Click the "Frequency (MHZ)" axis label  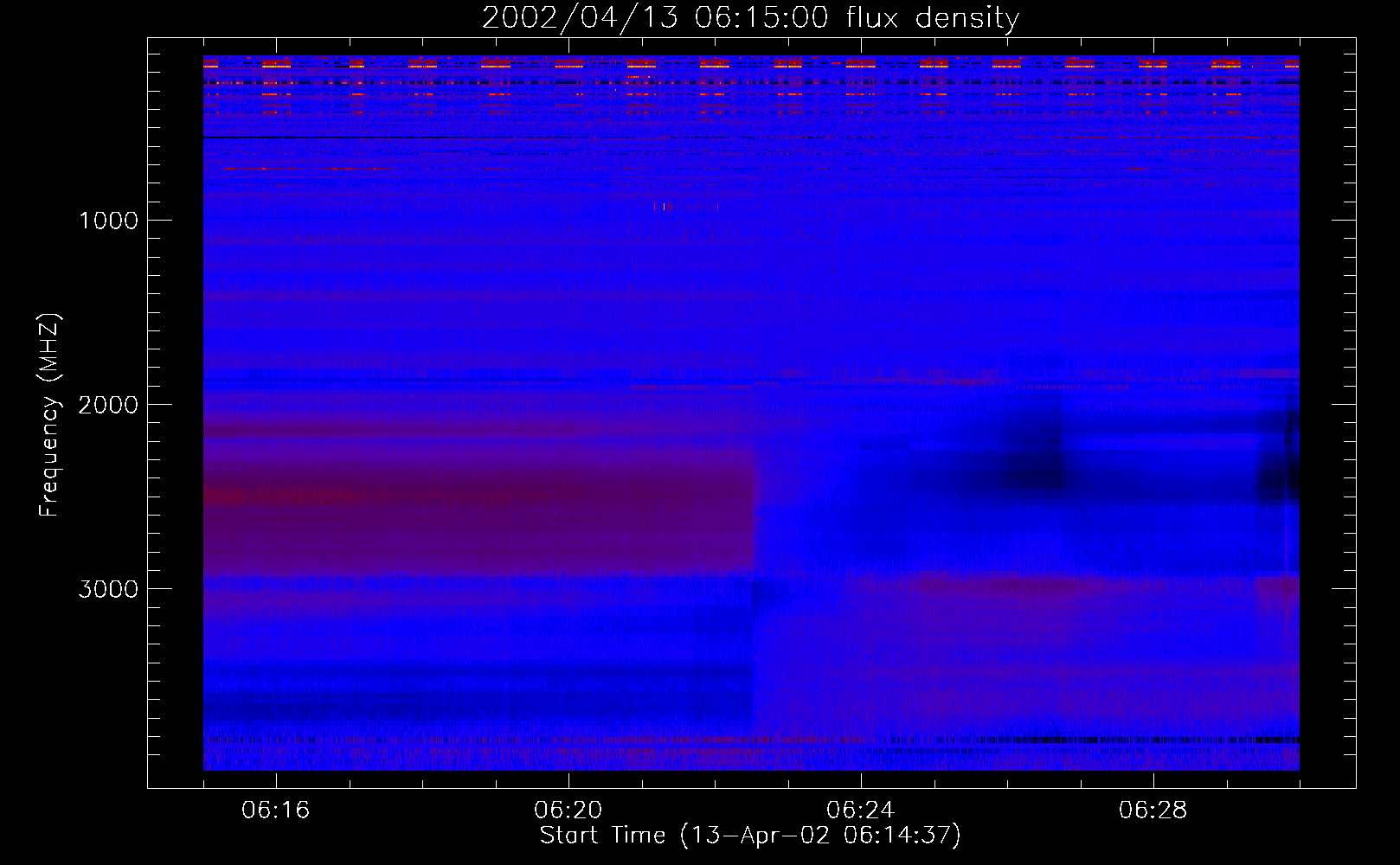[x=49, y=416]
